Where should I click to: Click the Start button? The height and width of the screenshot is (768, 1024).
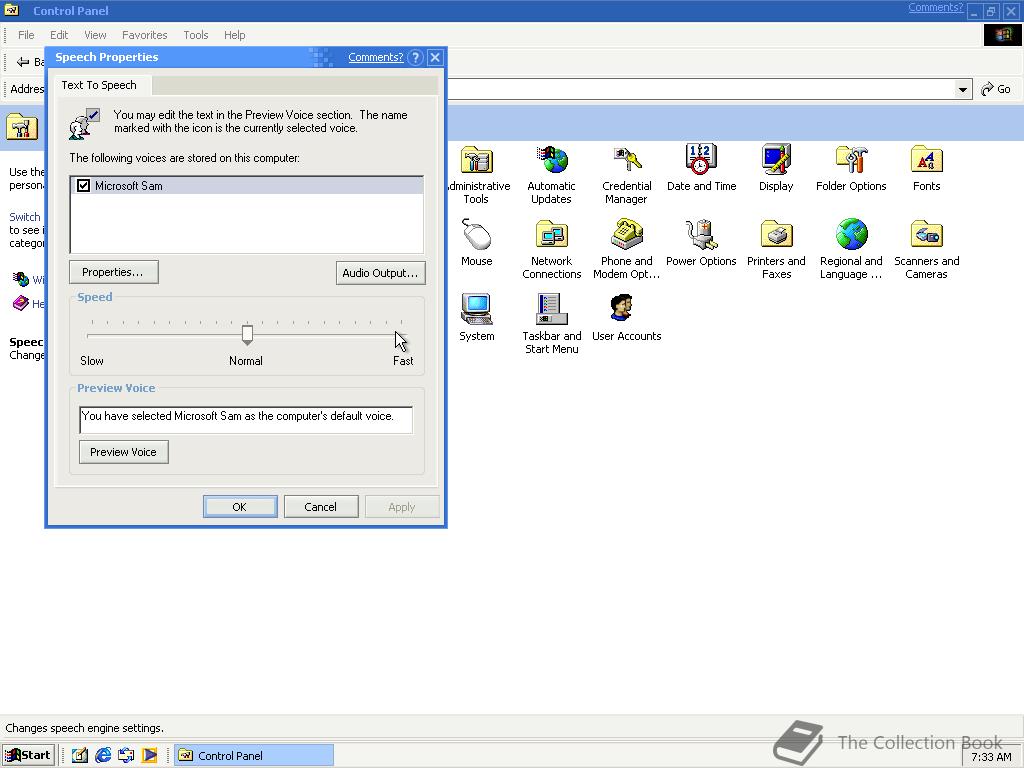tap(29, 756)
